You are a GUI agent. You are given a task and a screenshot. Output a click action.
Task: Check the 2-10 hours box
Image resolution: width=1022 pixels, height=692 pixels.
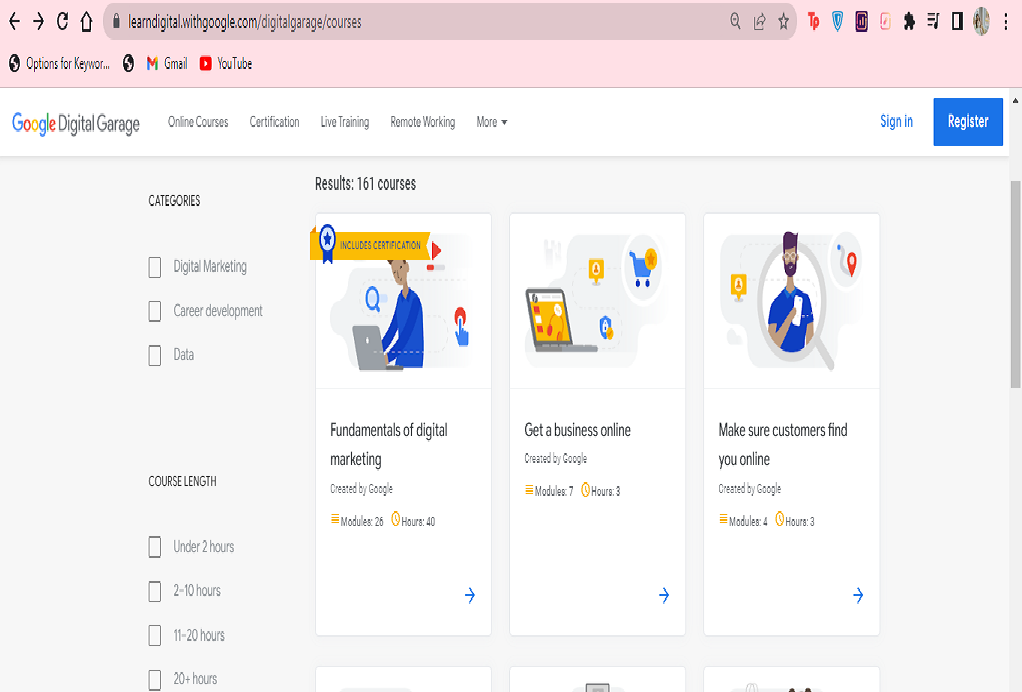(154, 592)
